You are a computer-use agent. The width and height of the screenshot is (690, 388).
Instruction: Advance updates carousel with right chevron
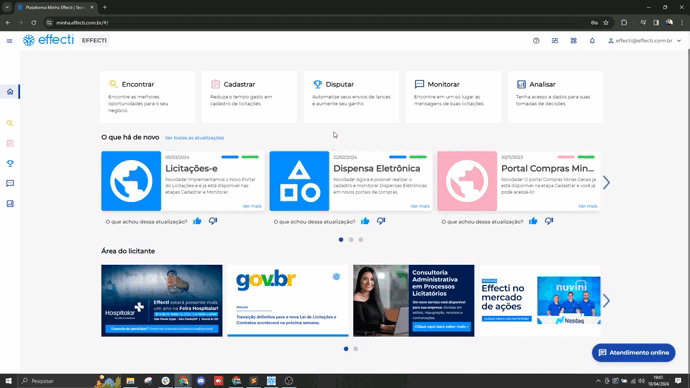click(606, 182)
